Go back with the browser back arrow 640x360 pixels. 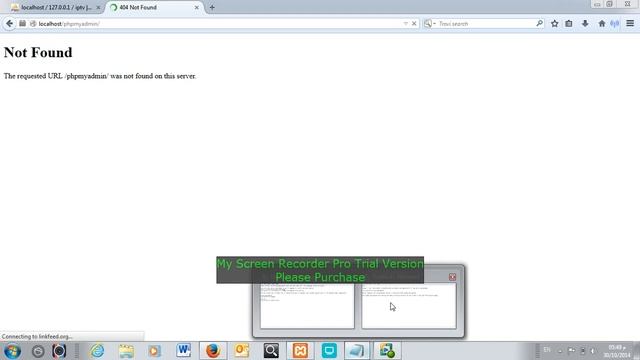(9, 24)
